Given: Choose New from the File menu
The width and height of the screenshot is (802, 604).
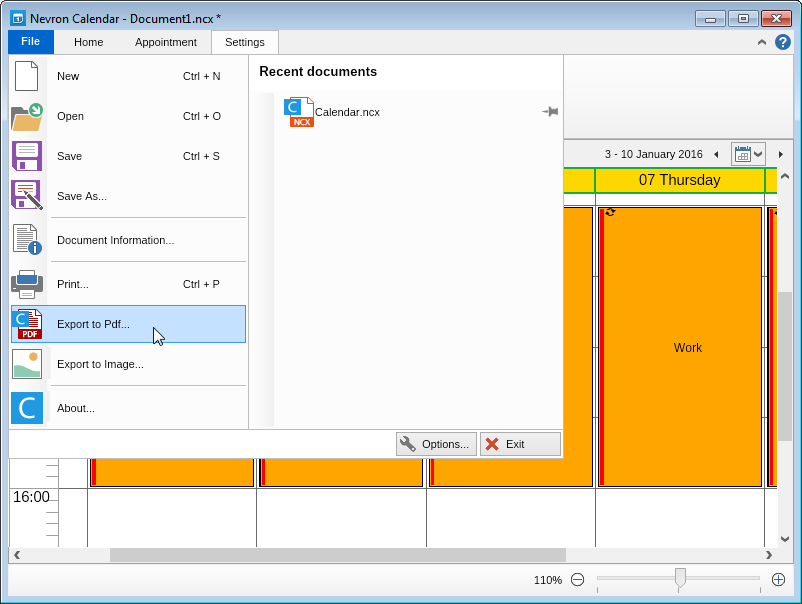Looking at the screenshot, I should point(128,76).
